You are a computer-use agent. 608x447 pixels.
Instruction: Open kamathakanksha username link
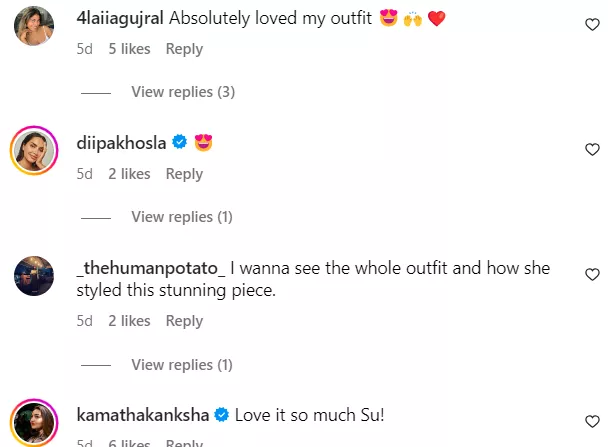tap(139, 414)
